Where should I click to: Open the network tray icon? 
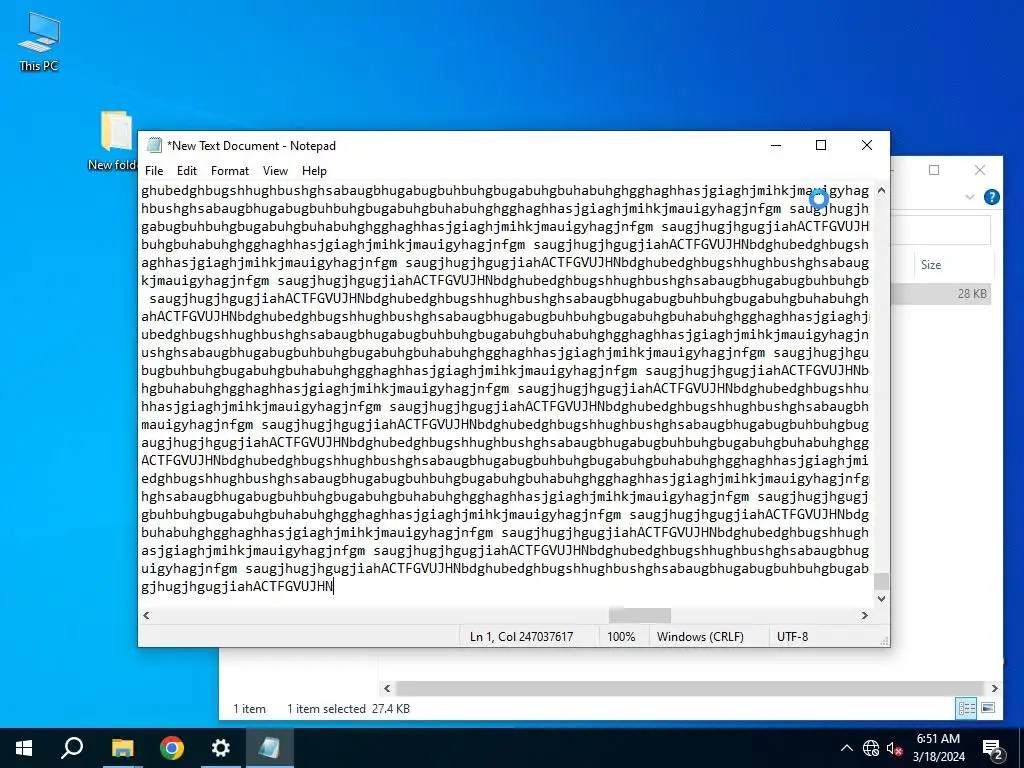click(871, 748)
